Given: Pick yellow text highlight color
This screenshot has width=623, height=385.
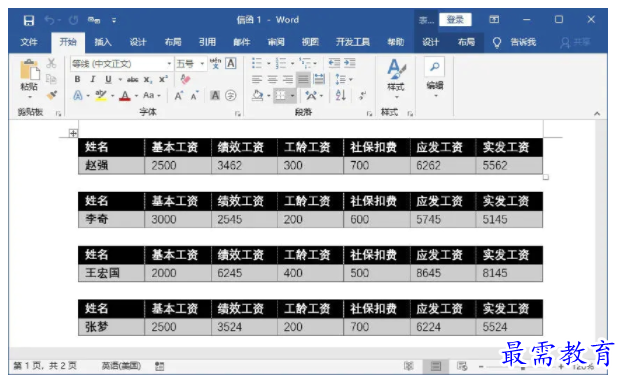Looking at the screenshot, I should (x=101, y=95).
